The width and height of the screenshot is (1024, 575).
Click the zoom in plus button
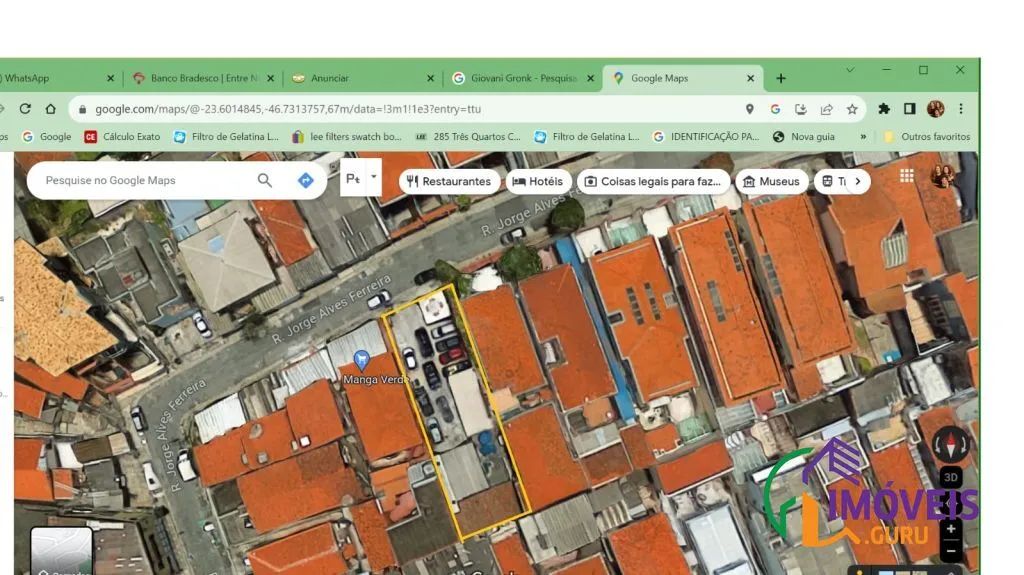click(x=951, y=528)
